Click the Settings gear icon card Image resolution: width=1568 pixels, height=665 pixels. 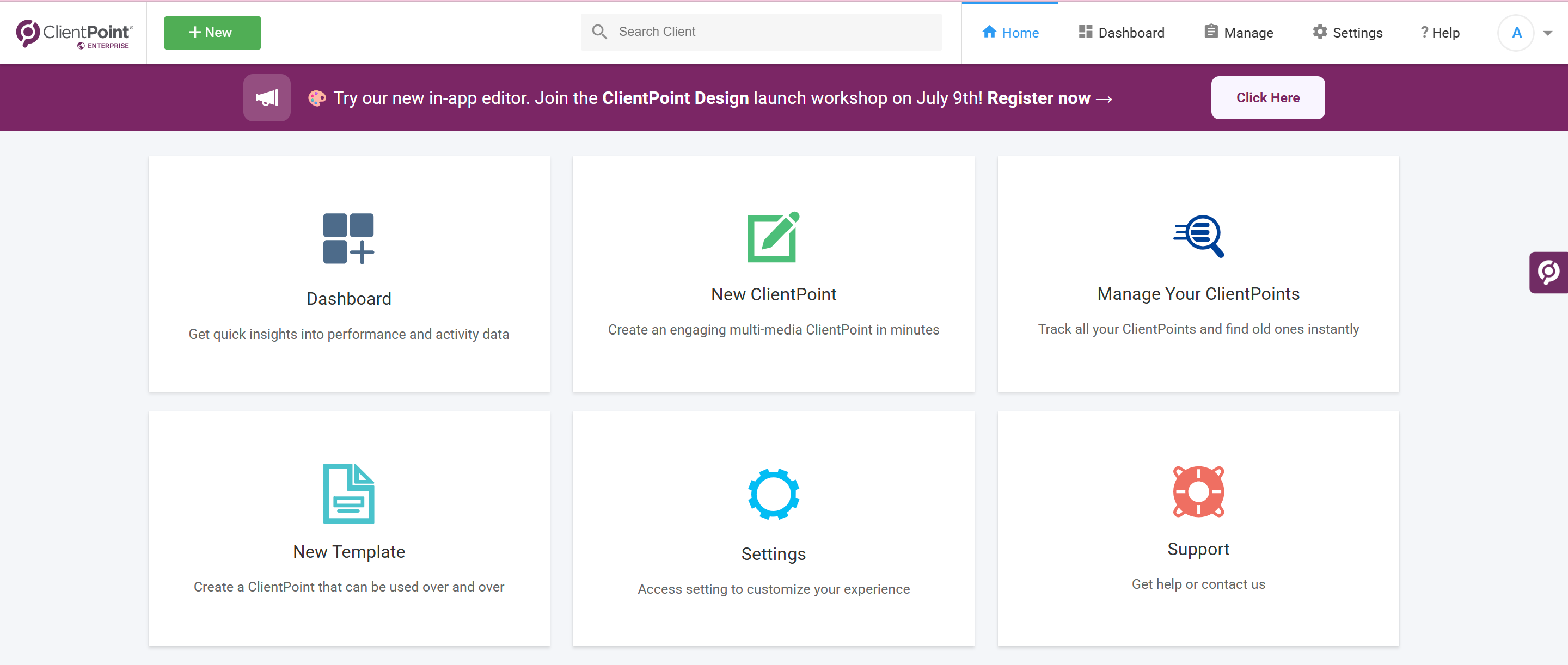[x=773, y=494]
